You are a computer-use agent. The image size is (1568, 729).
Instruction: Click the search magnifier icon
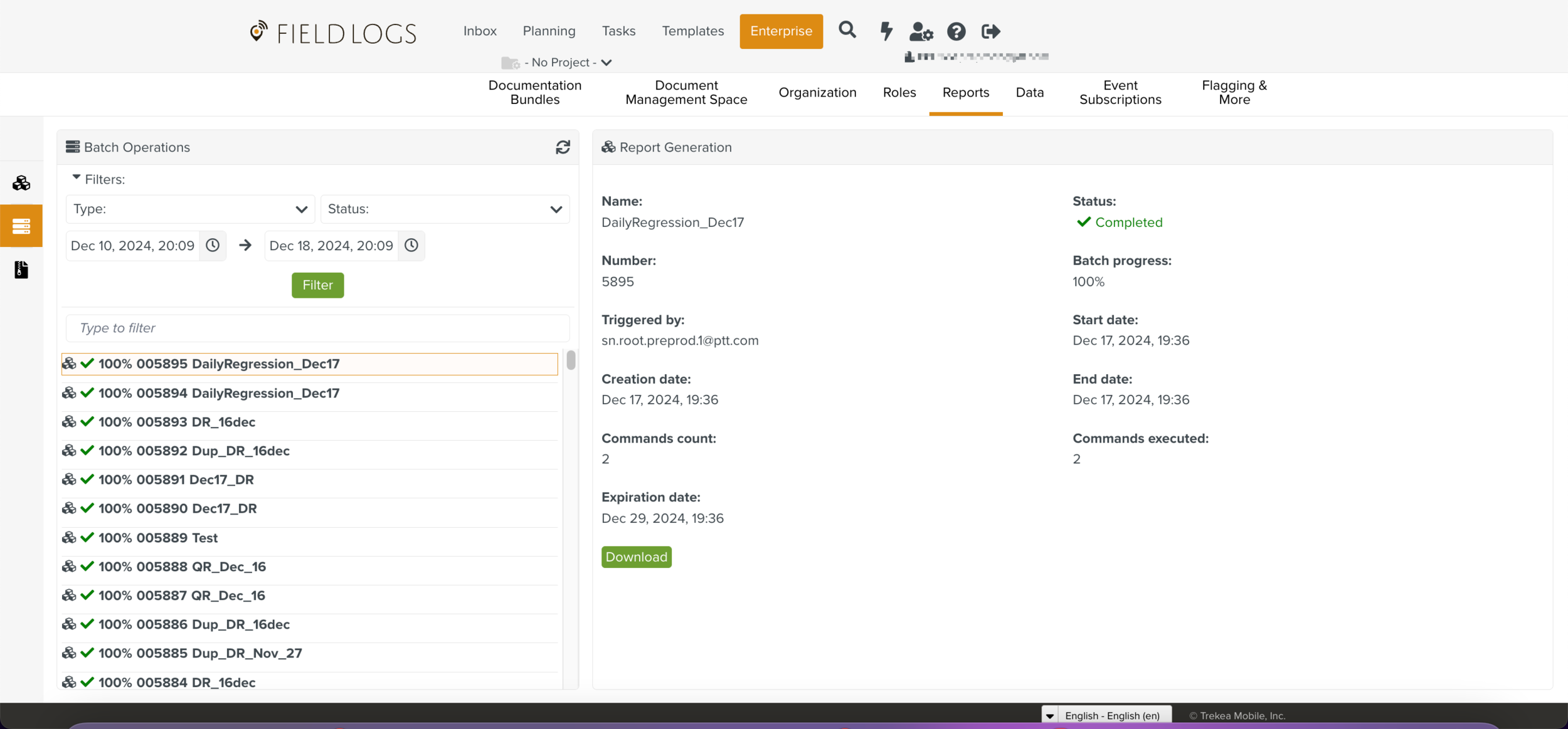coord(847,29)
